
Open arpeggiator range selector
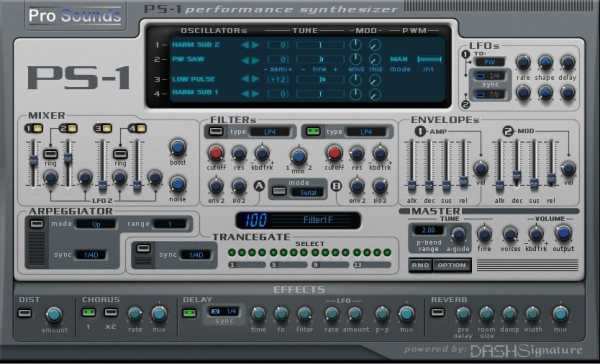click(170, 224)
